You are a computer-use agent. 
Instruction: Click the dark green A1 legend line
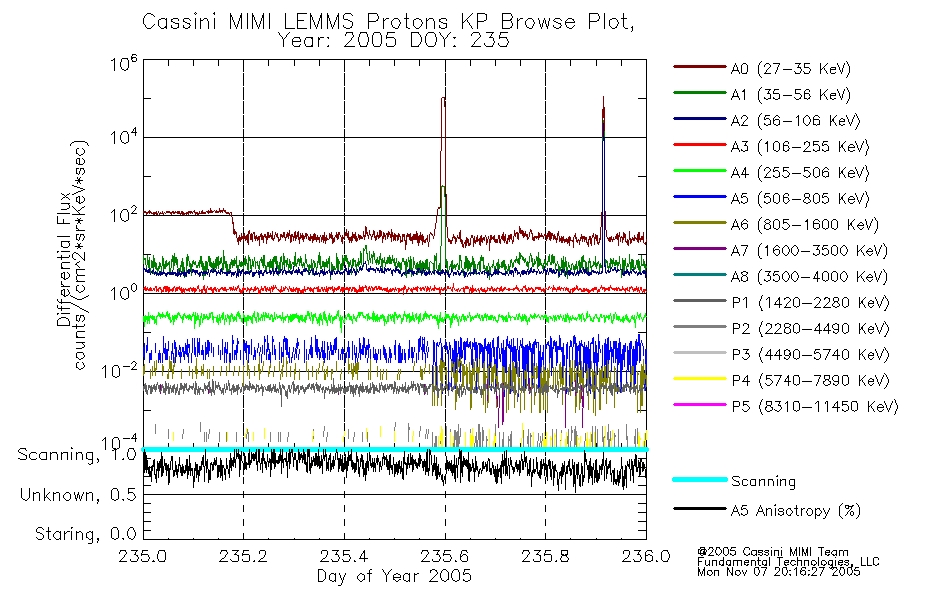point(700,93)
